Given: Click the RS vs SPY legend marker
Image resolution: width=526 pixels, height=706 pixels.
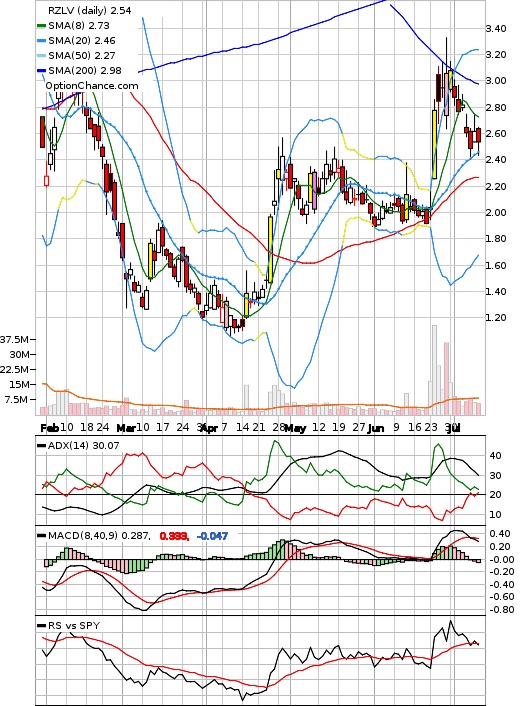Looking at the screenshot, I should pos(41,626).
